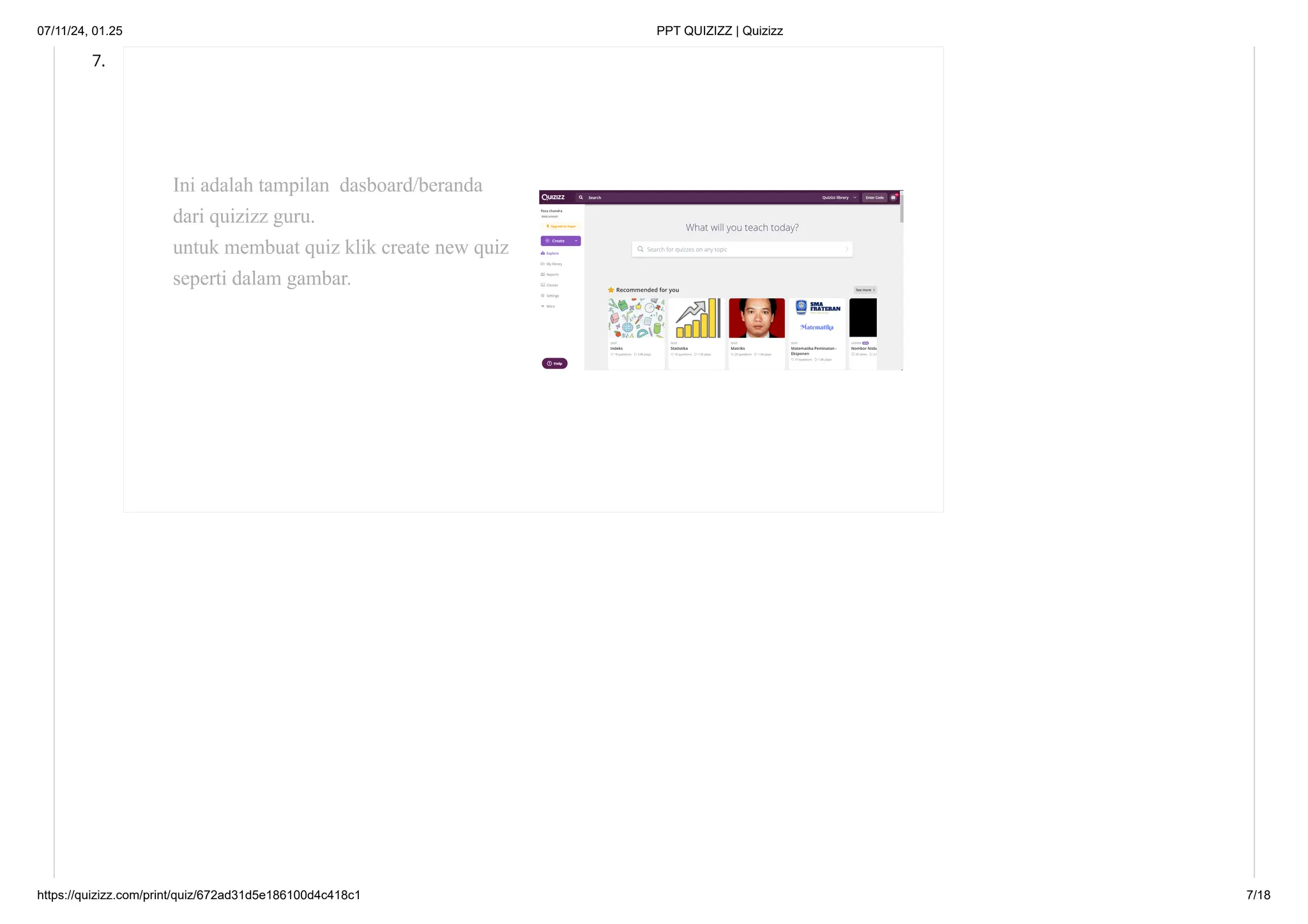Open Reports from the sidebar
1308x924 pixels.
551,275
